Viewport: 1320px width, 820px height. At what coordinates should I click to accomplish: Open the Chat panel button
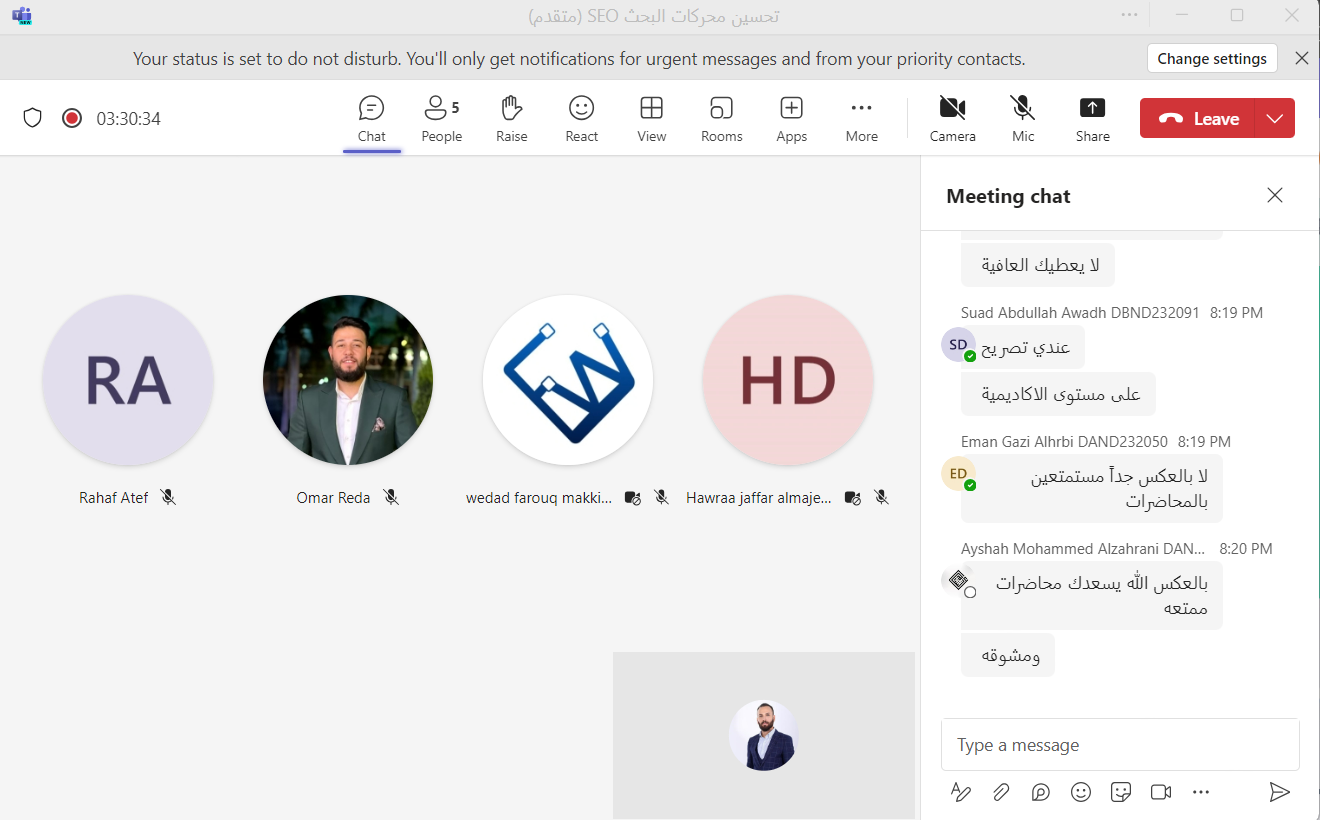(x=372, y=119)
